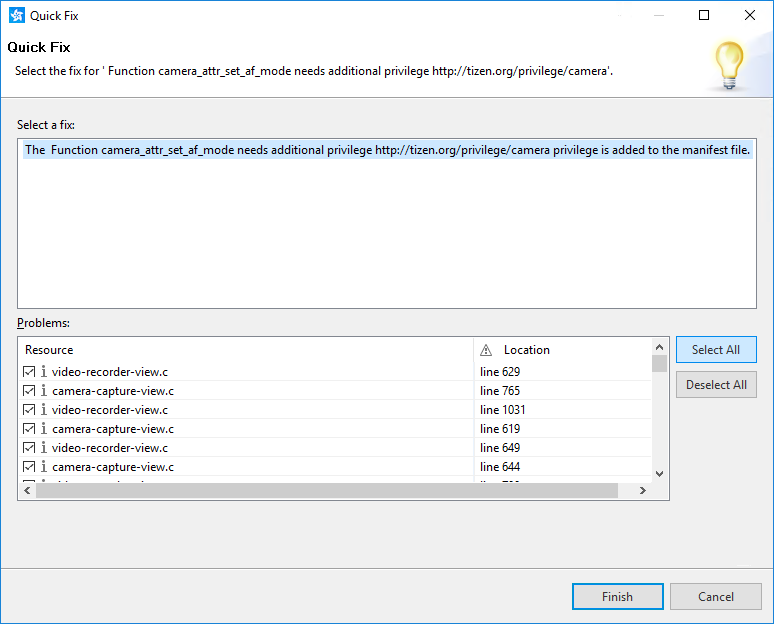This screenshot has width=774, height=624.
Task: Cancel the Quick Fix dialog
Action: click(x=715, y=597)
